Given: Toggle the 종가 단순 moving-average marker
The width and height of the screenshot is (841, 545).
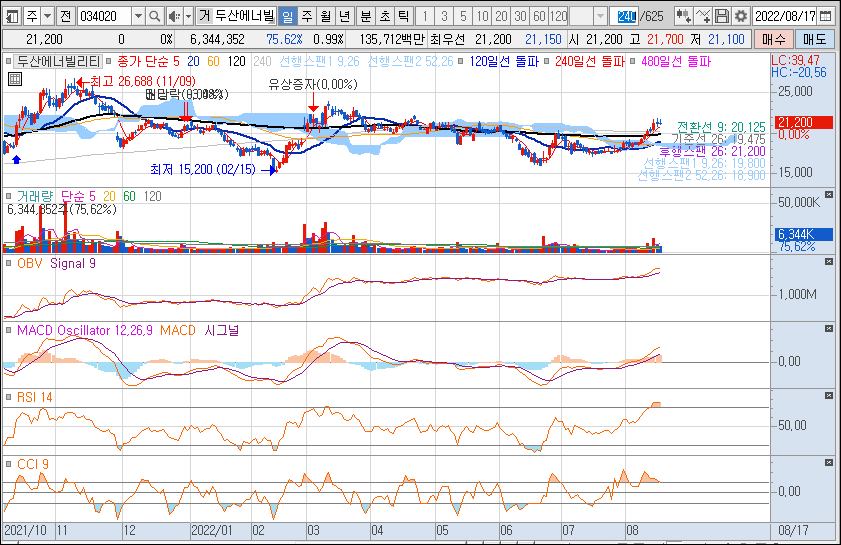Looking at the screenshot, I should [x=109, y=62].
